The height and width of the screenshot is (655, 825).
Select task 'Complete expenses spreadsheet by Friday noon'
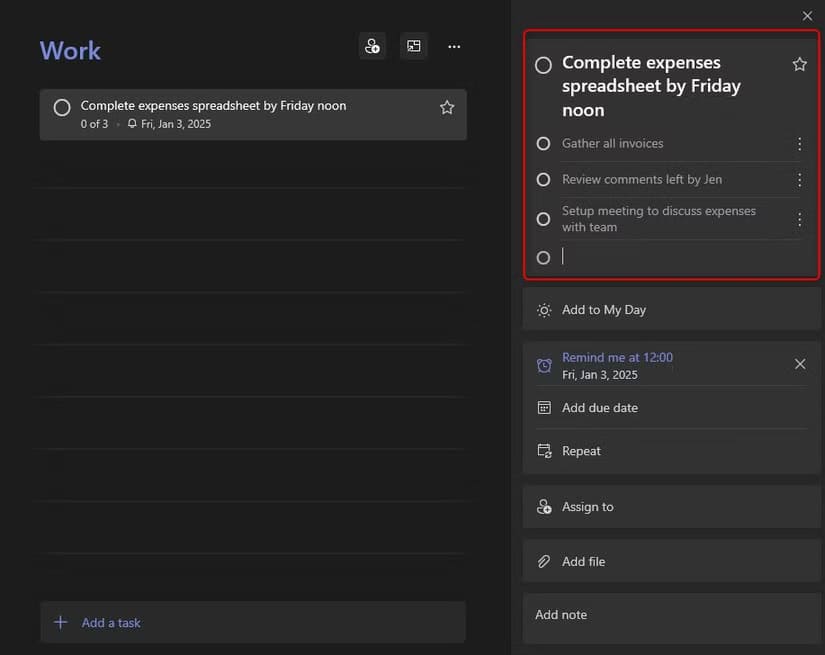click(x=253, y=115)
